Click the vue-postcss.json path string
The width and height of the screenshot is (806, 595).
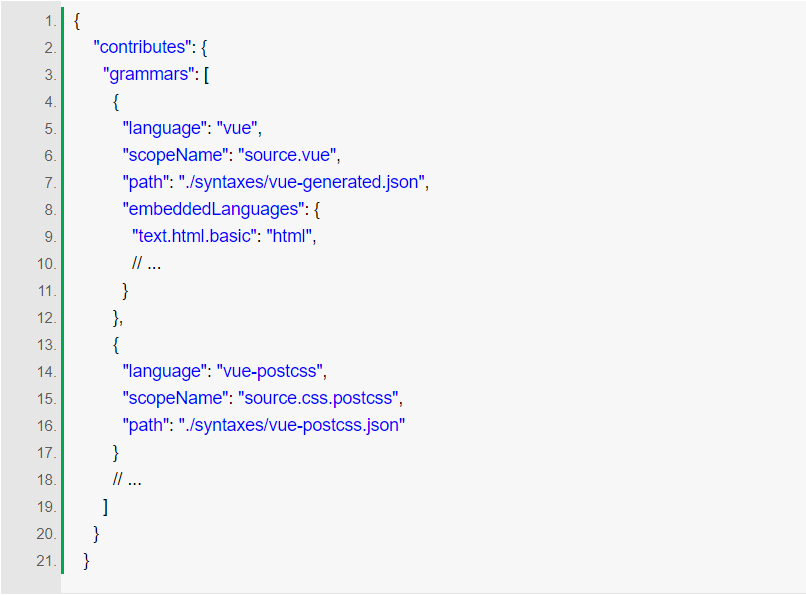291,425
